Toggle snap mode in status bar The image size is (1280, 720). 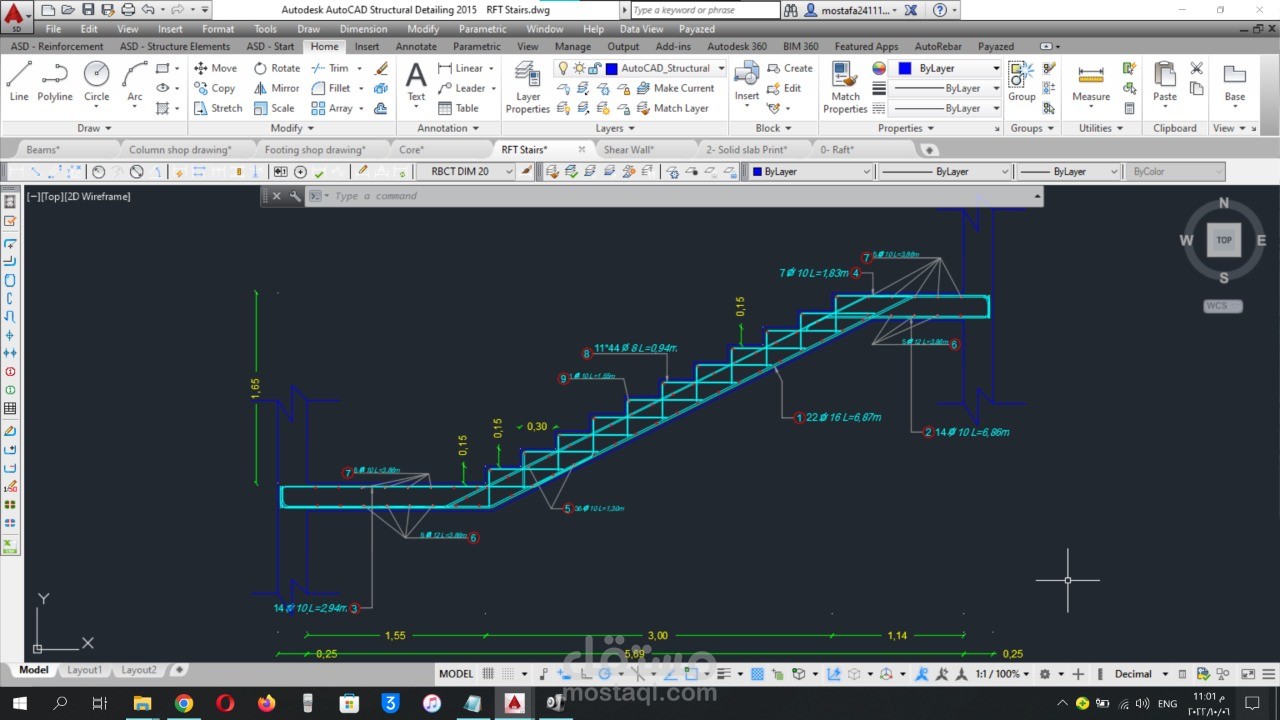tap(510, 674)
